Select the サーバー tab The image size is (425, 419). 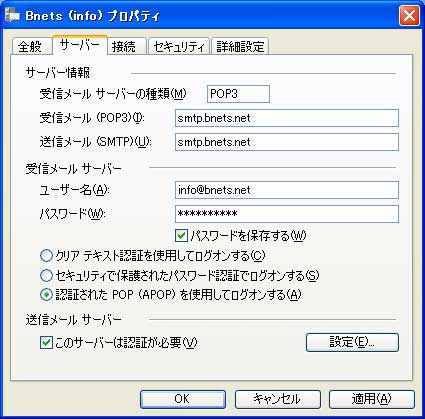(79, 45)
